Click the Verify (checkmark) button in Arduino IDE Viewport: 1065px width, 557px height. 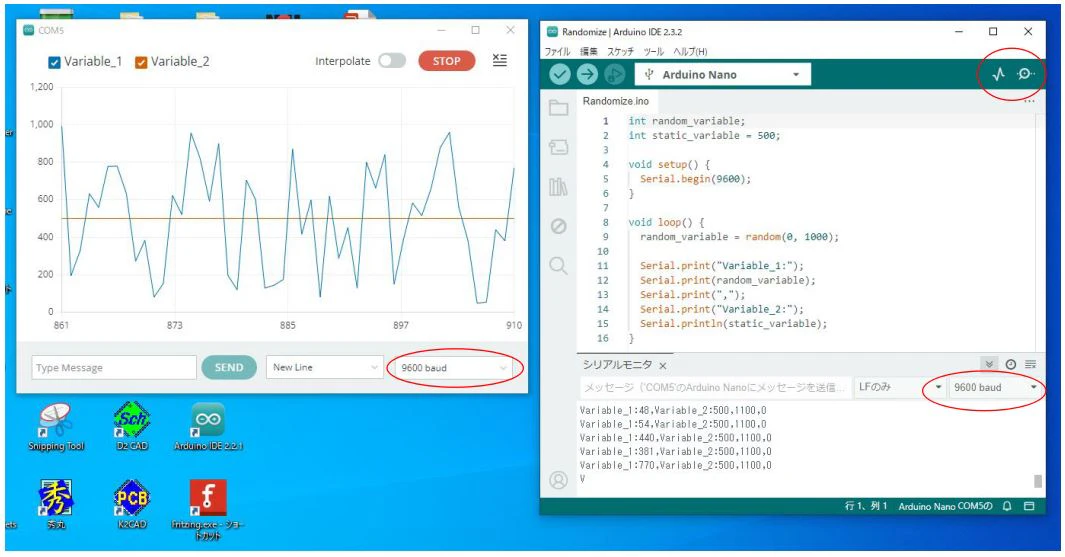pyautogui.click(x=560, y=74)
